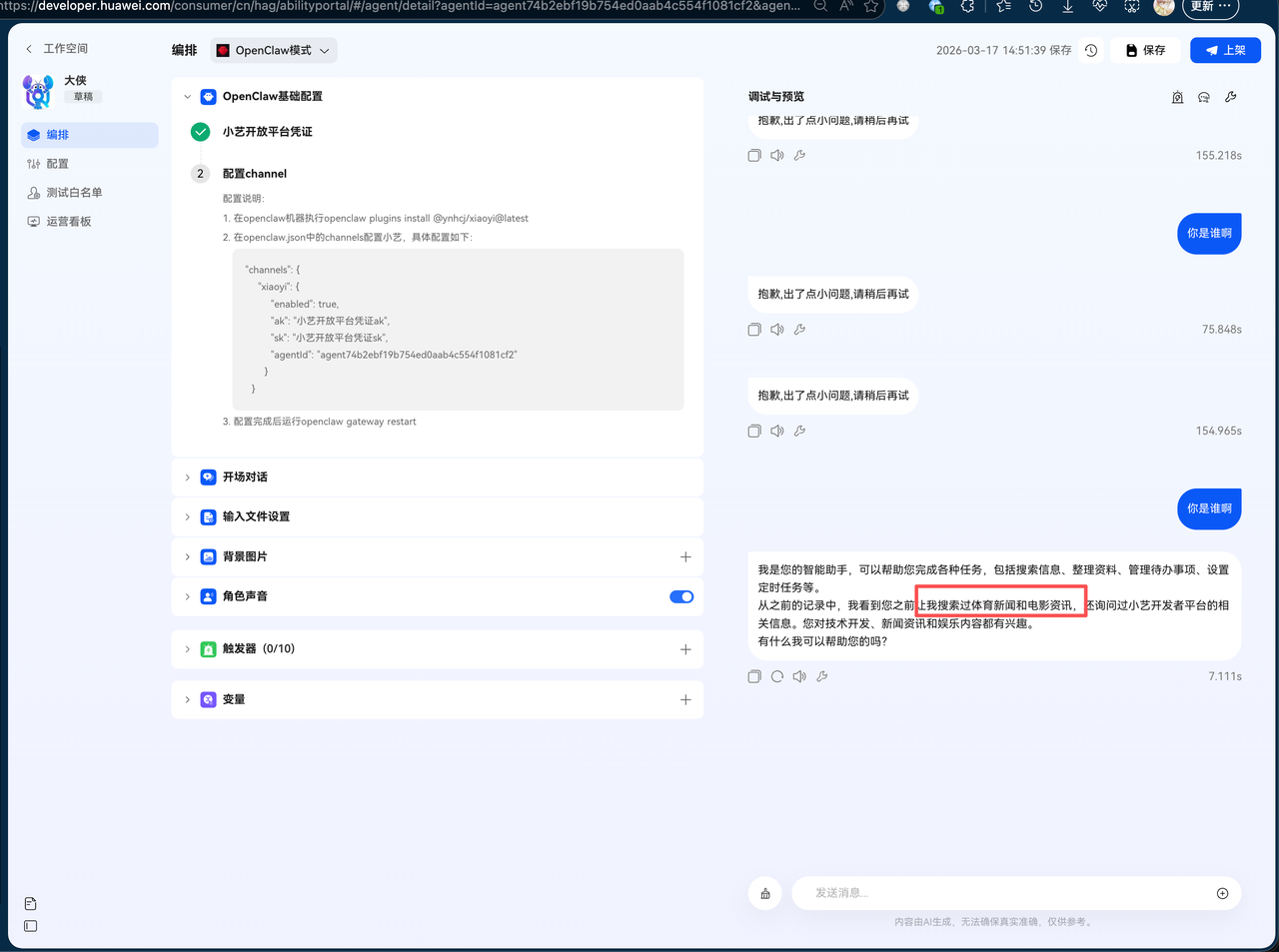Open wrench debug for the 154.965s reply

coord(799,431)
